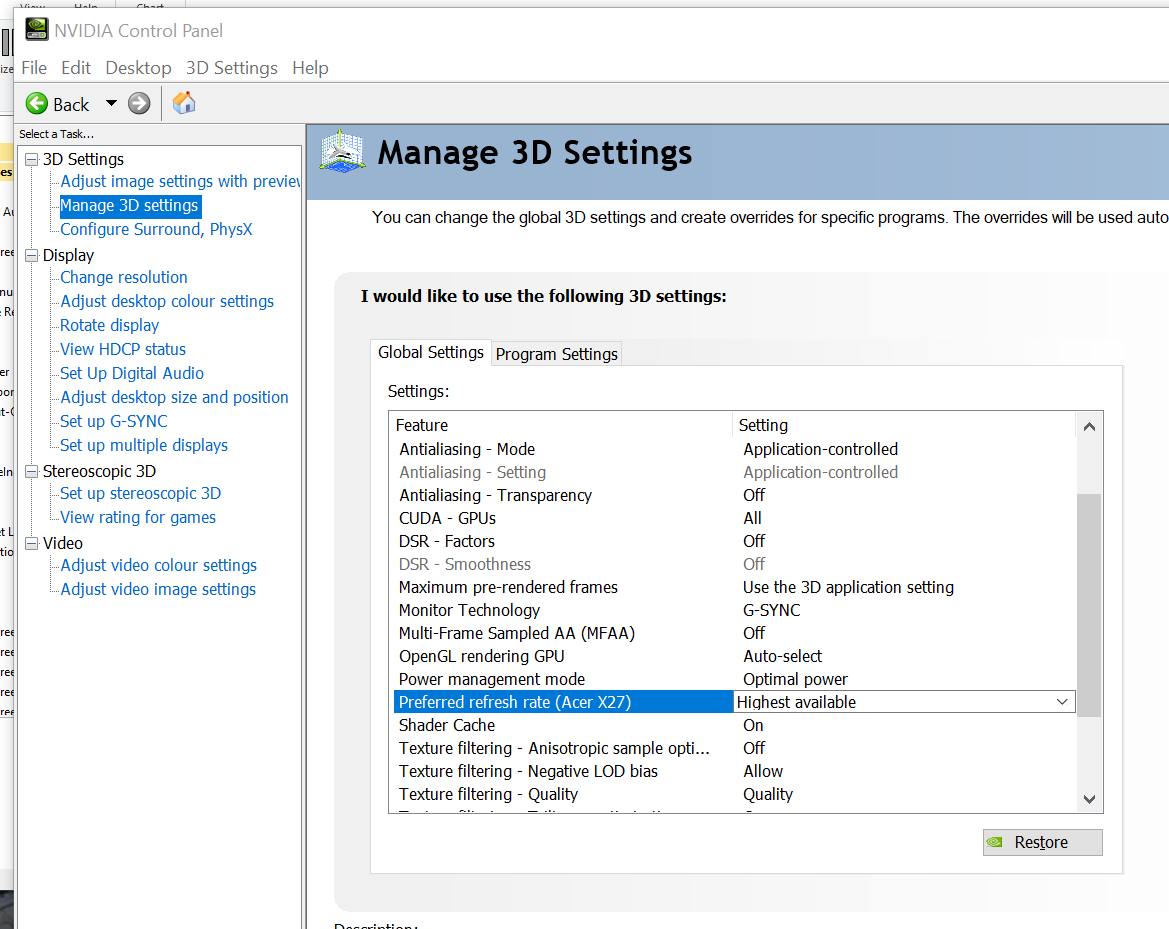Open the File menu
1169x929 pixels.
click(34, 68)
